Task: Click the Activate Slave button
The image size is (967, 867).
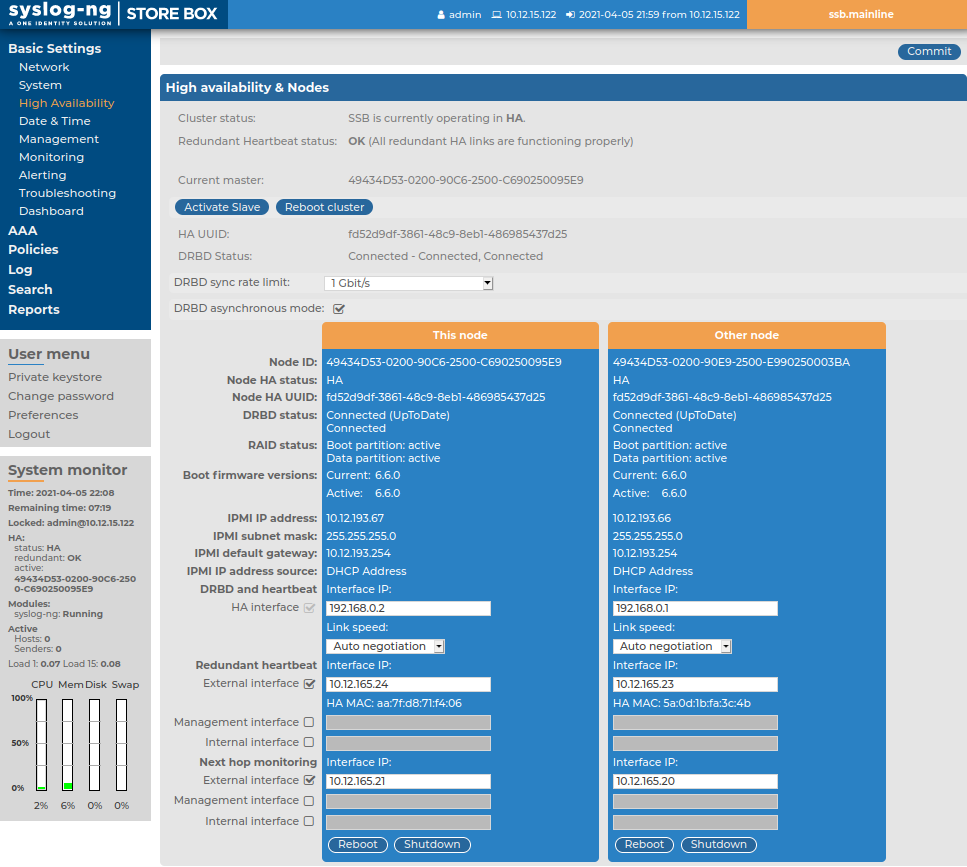Action: 222,207
